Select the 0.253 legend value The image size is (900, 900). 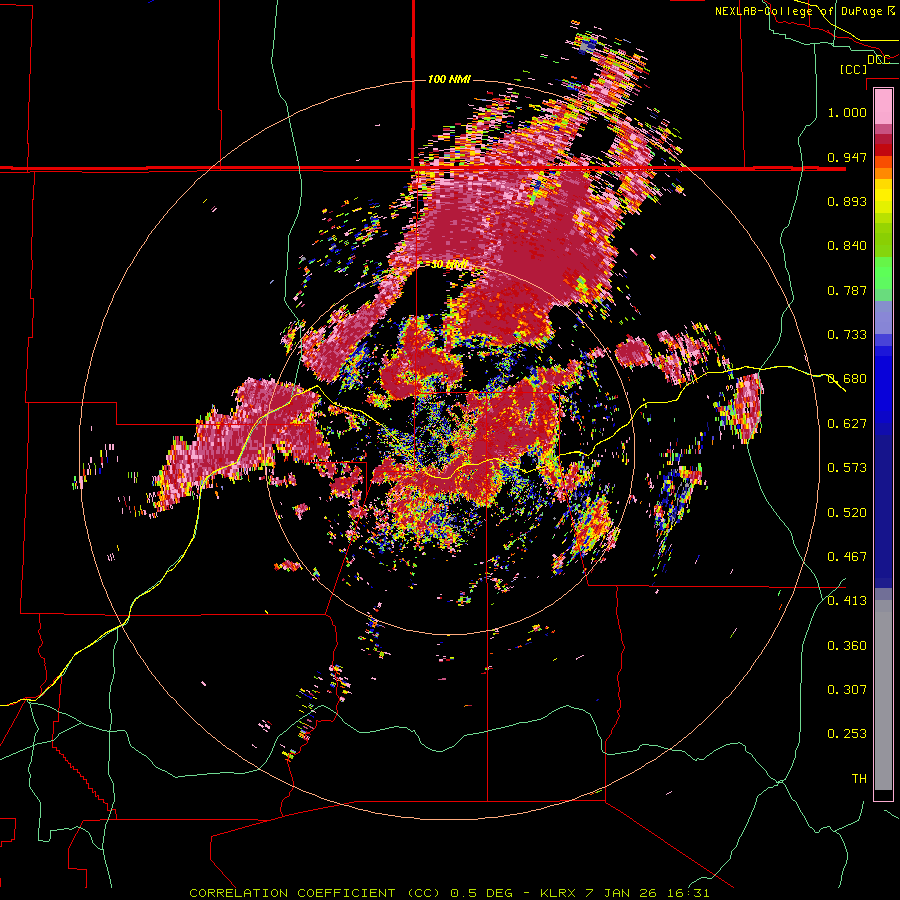(x=847, y=734)
